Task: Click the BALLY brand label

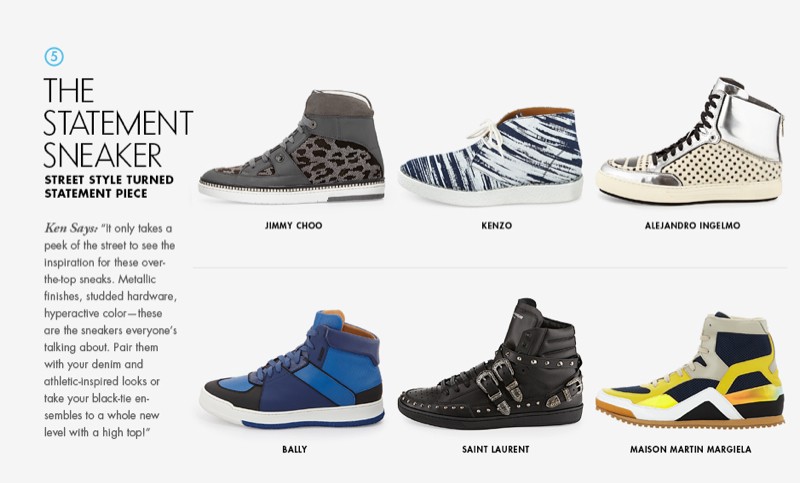Action: [x=294, y=449]
